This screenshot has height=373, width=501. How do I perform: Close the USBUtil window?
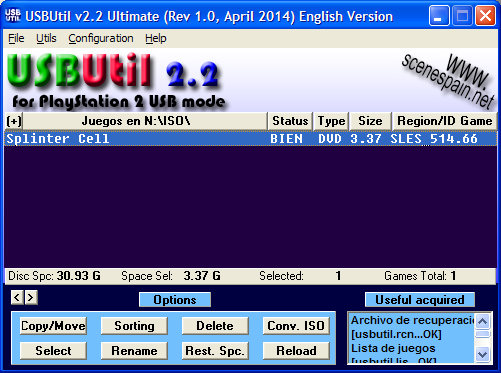[485, 16]
